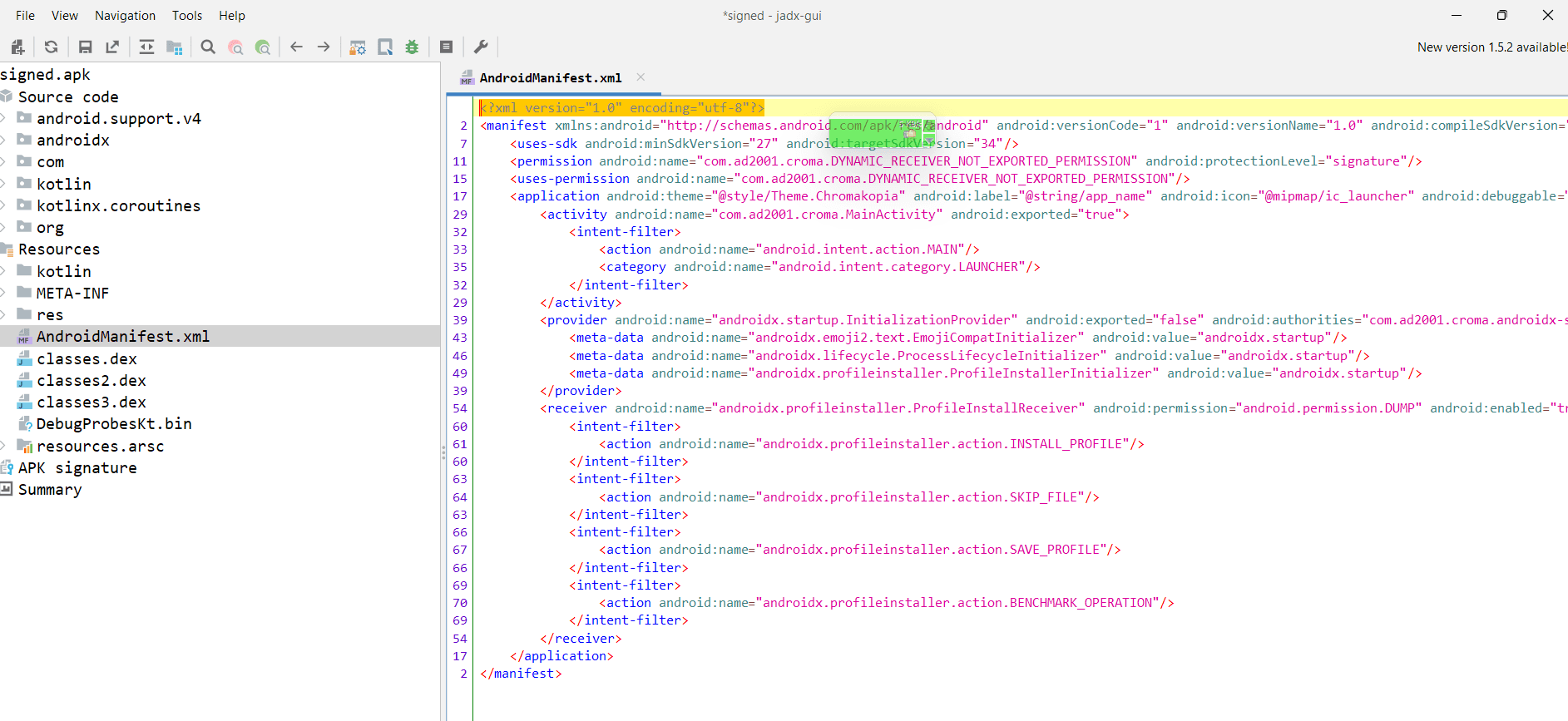Close the AndroidManifest.xml tab
Viewport: 1568px width, 721px height.
click(x=641, y=77)
